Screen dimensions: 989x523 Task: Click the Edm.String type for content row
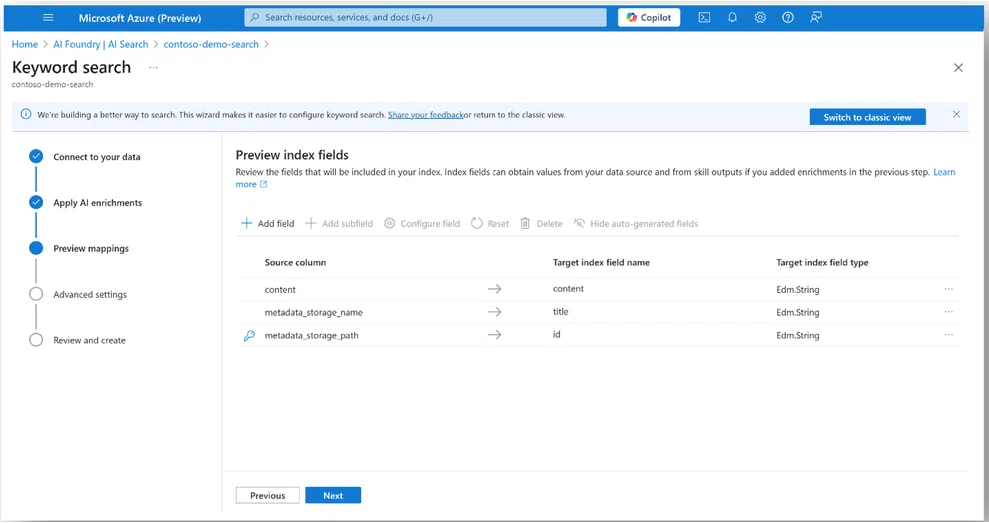[x=798, y=290]
